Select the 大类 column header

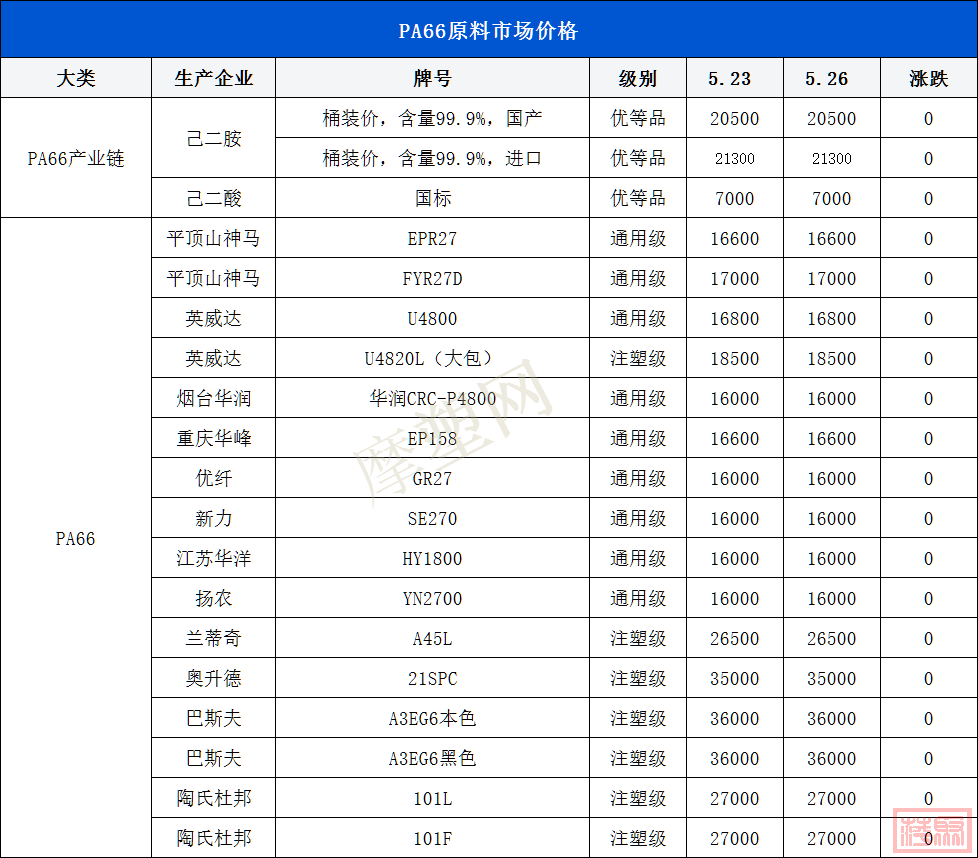pos(75,78)
